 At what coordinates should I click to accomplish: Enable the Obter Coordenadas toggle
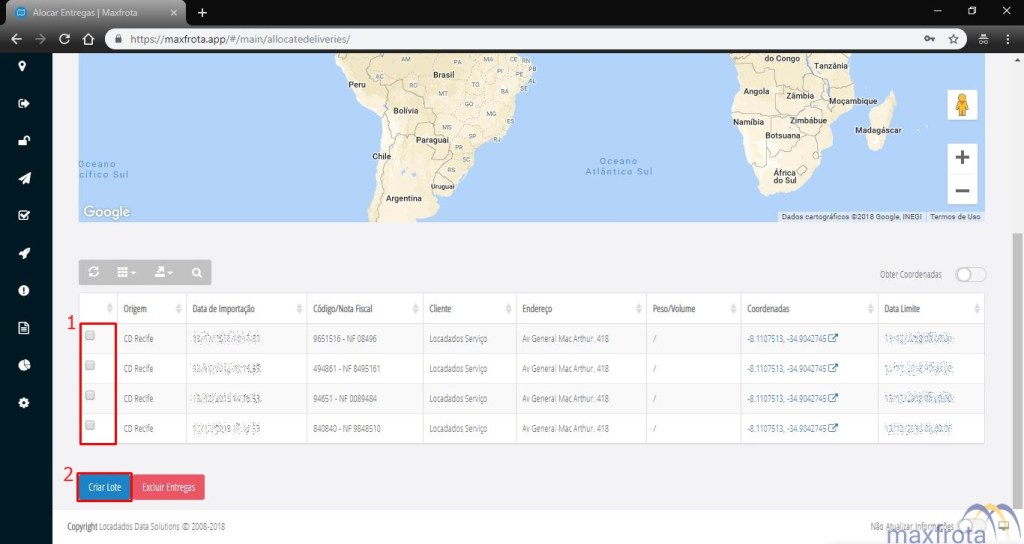tap(970, 275)
